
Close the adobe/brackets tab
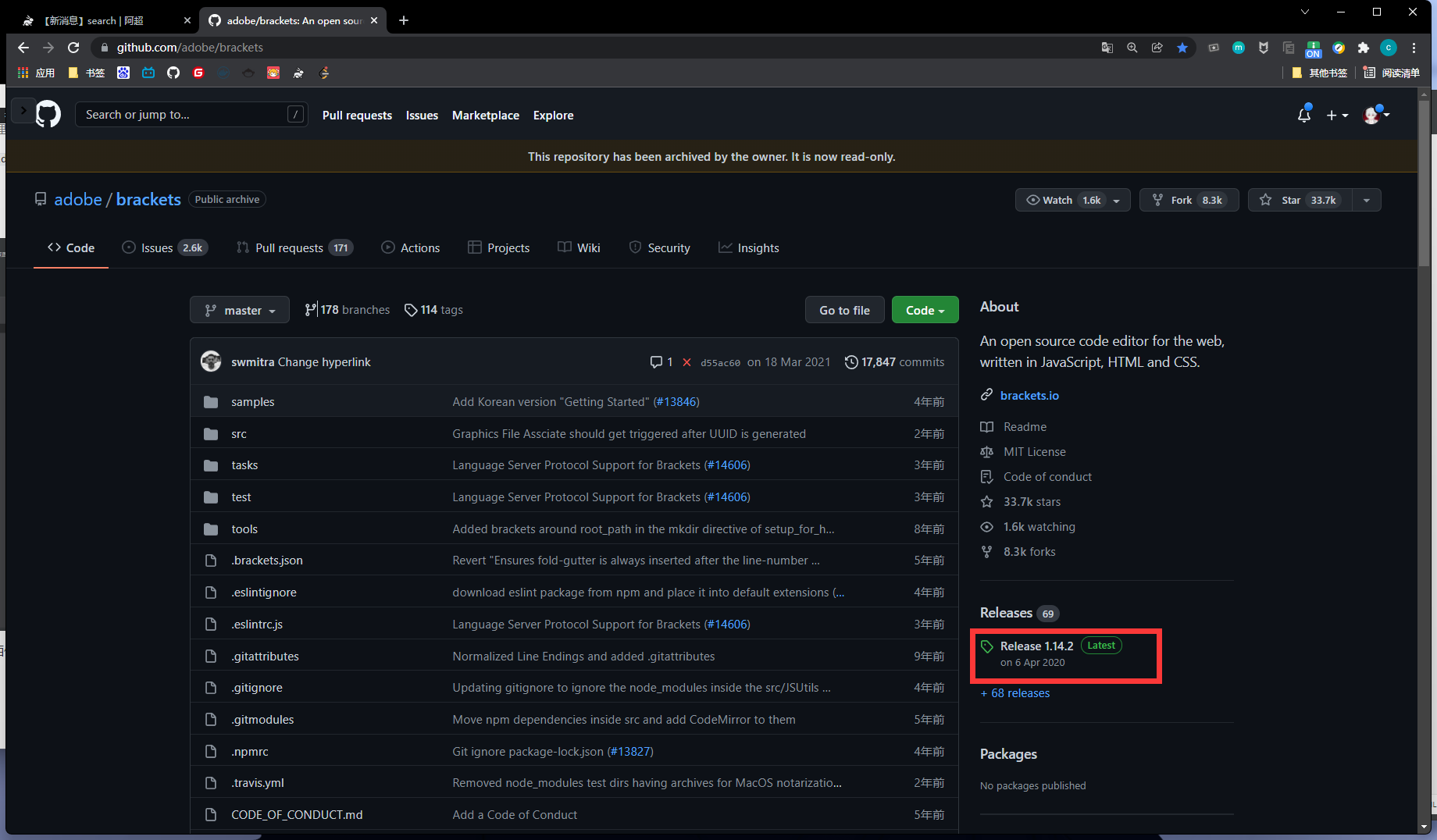point(374,20)
